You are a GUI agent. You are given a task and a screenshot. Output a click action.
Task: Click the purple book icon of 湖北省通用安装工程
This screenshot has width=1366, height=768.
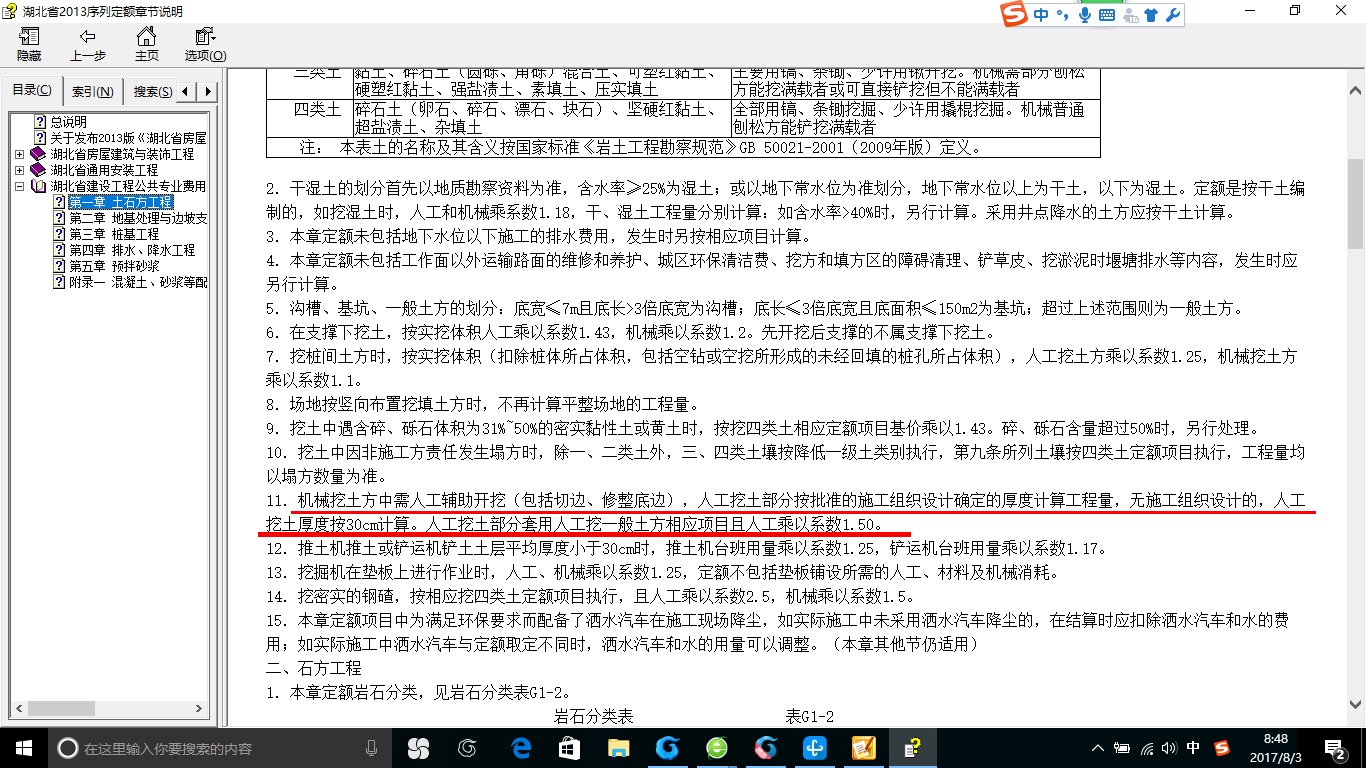pyautogui.click(x=38, y=170)
